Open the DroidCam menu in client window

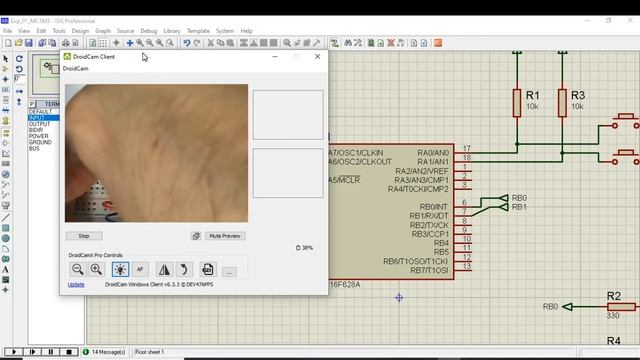76,69
